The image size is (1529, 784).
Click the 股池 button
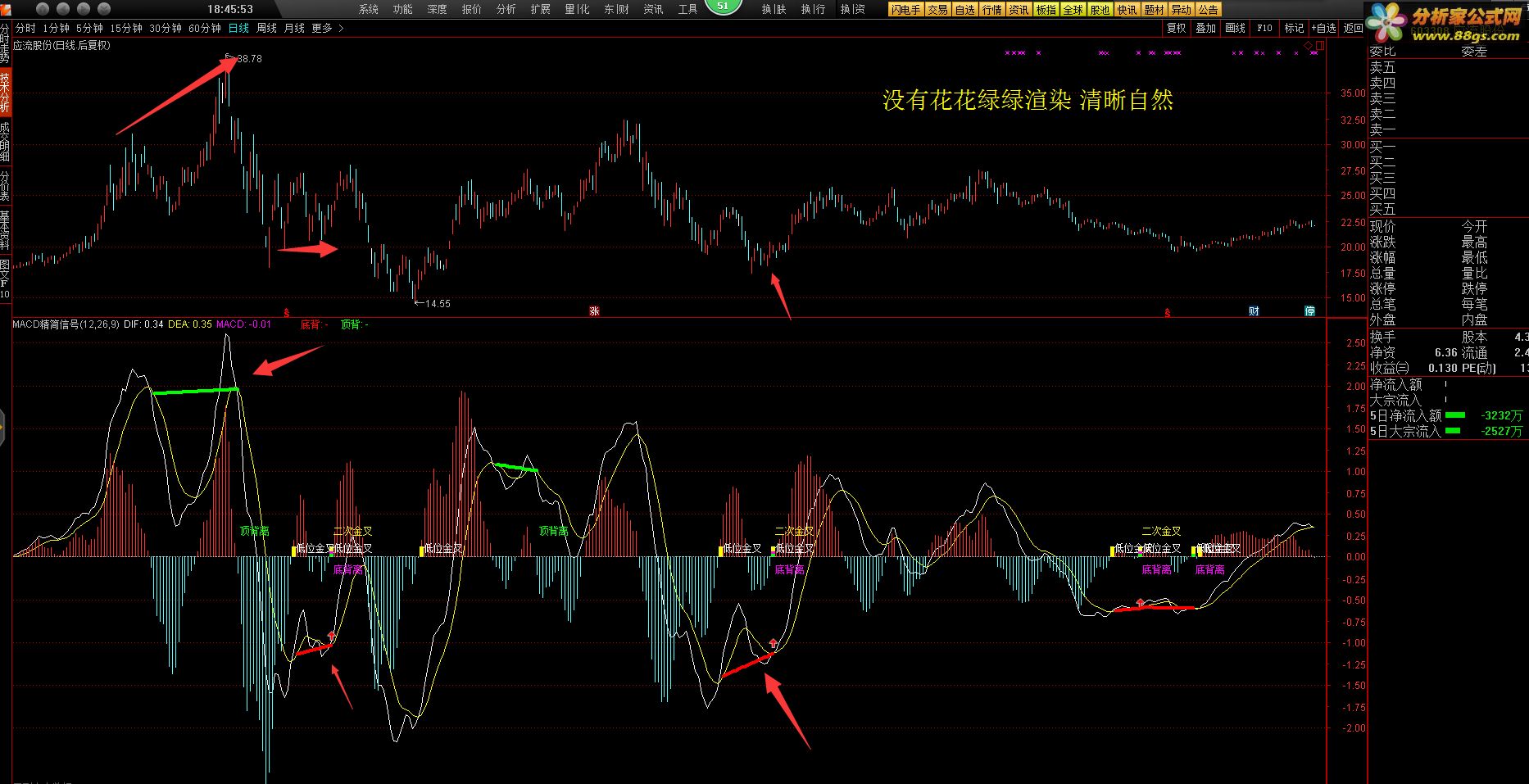pos(1100,10)
